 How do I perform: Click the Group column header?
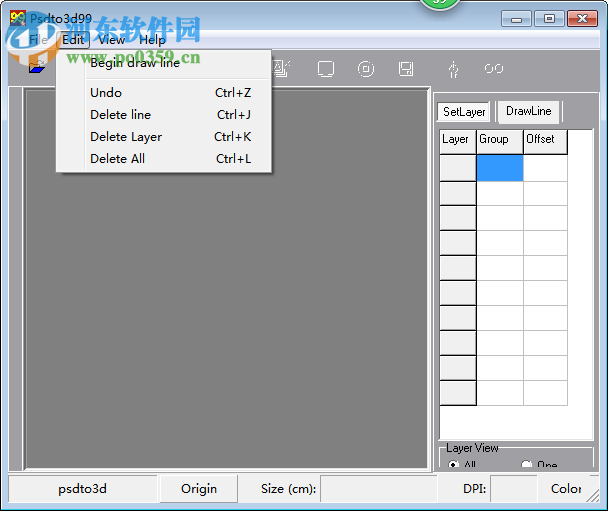500,142
